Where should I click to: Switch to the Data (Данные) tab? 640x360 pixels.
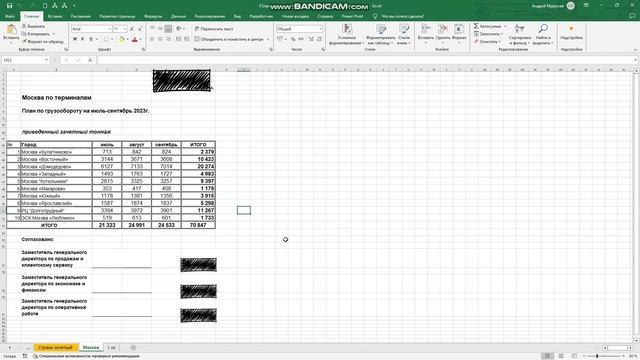178,16
